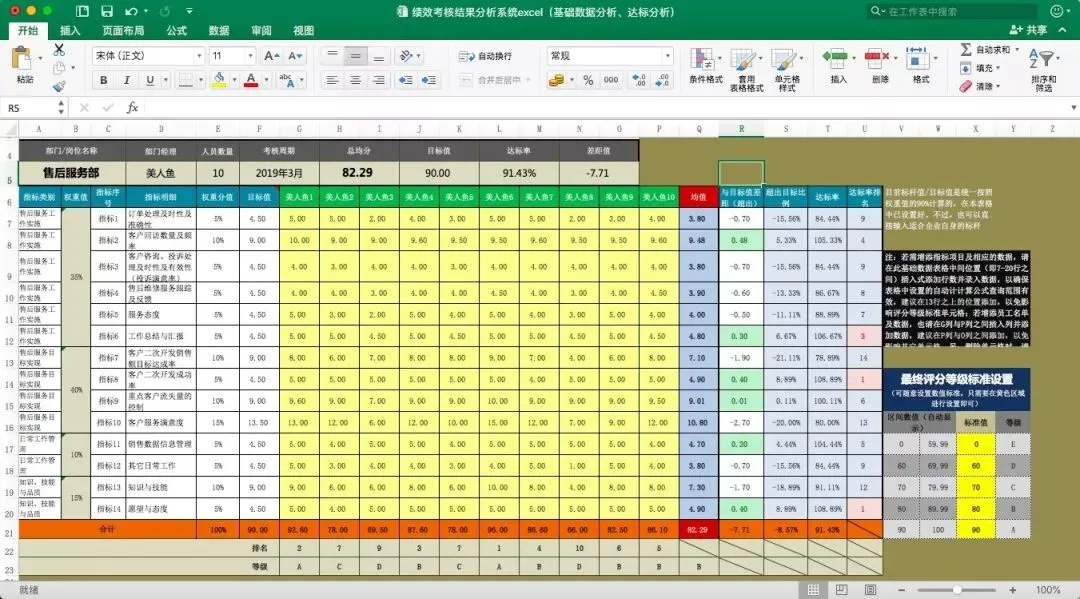This screenshot has width=1080, height=599.
Task: Switch to the 视图 ribbon tab
Action: tap(303, 30)
